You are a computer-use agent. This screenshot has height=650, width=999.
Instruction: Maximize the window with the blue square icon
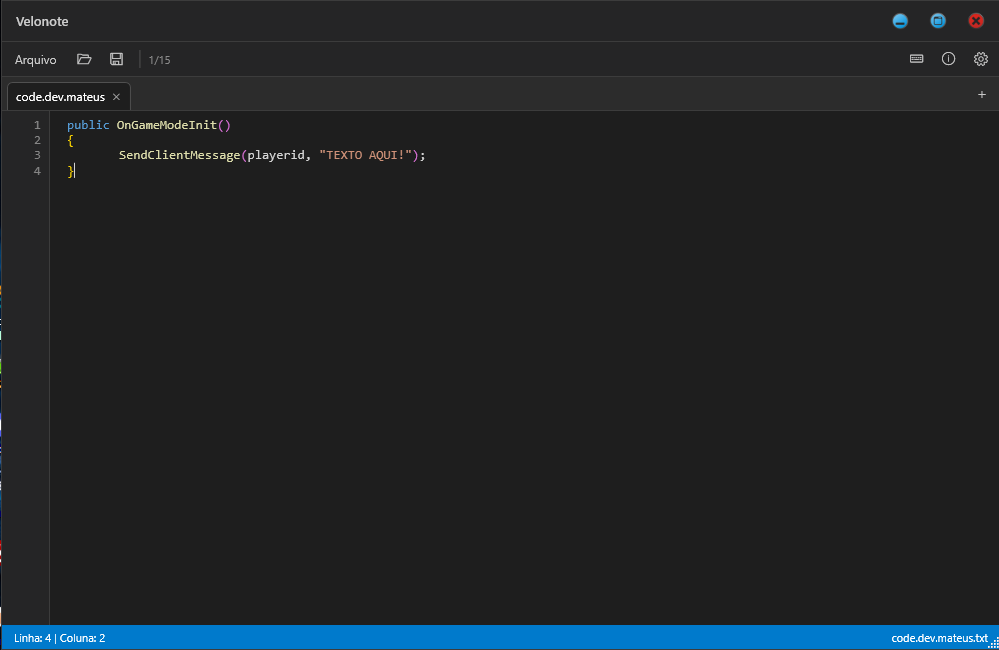coord(938,20)
